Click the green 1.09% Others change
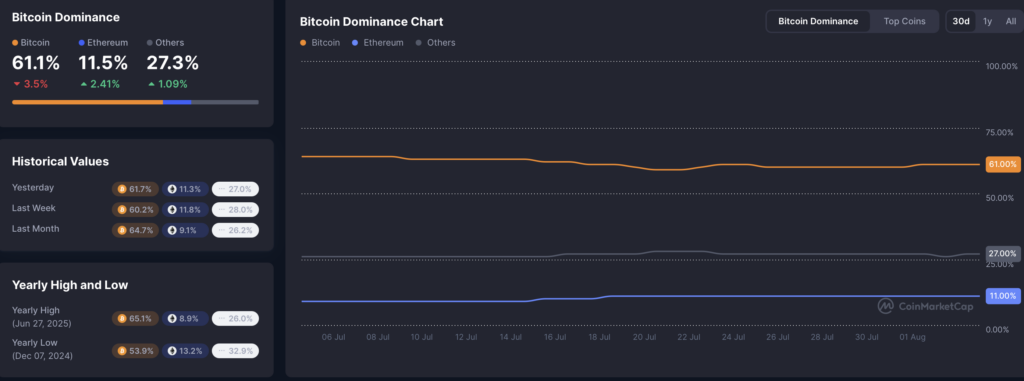Screen dimensions: 1024x381 (167, 84)
